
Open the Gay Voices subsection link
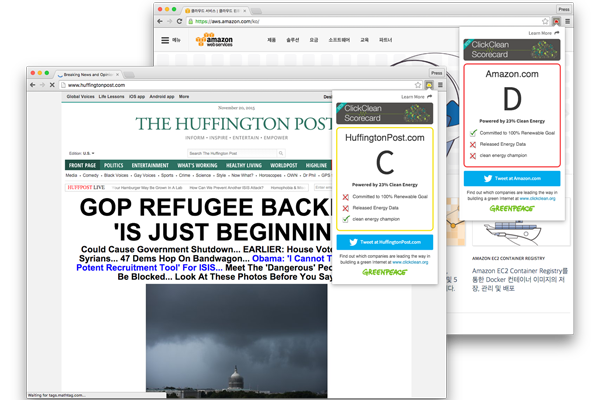(145, 175)
